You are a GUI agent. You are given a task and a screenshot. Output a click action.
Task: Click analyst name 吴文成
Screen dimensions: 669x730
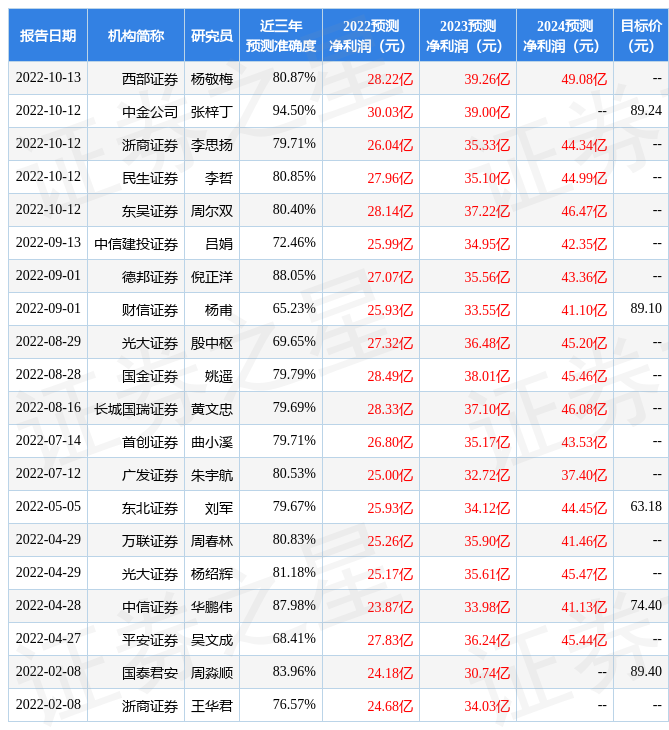pyautogui.click(x=212, y=641)
